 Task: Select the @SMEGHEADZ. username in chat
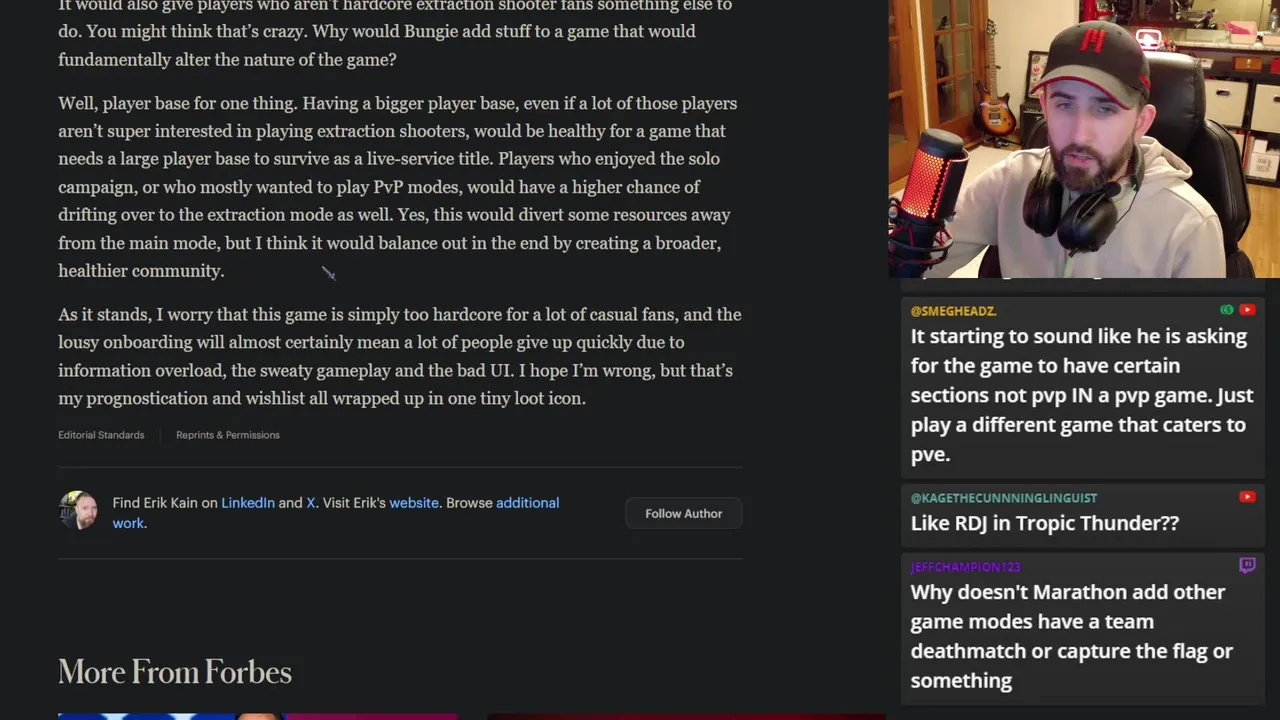point(953,311)
